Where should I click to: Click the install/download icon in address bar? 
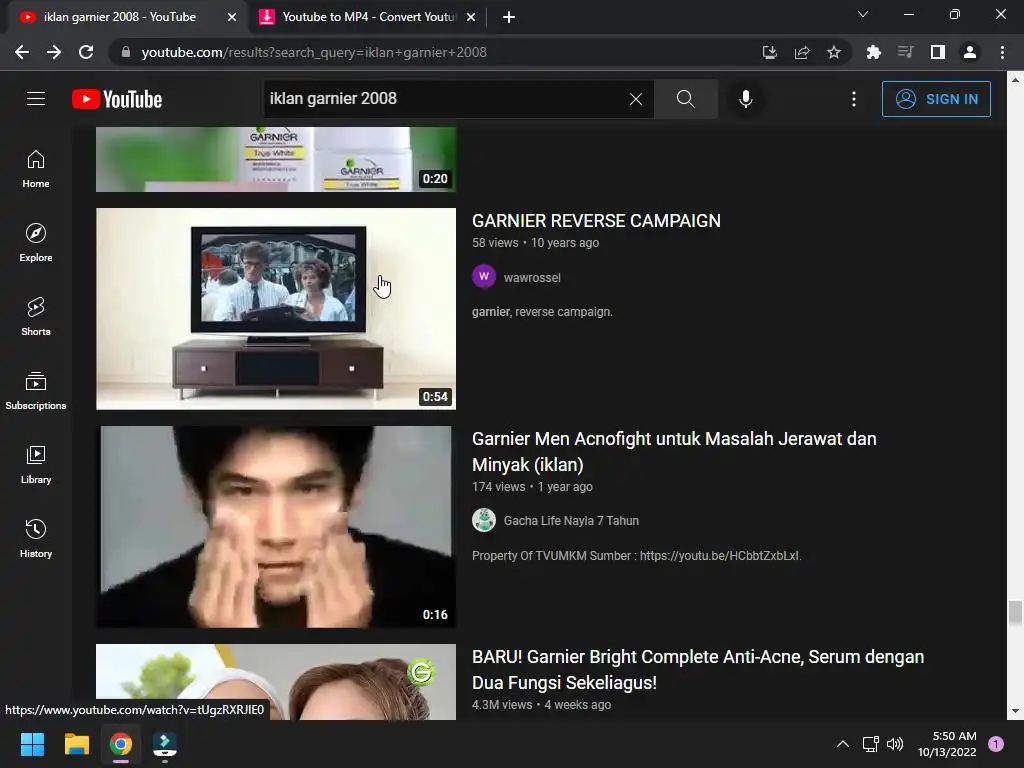[770, 52]
